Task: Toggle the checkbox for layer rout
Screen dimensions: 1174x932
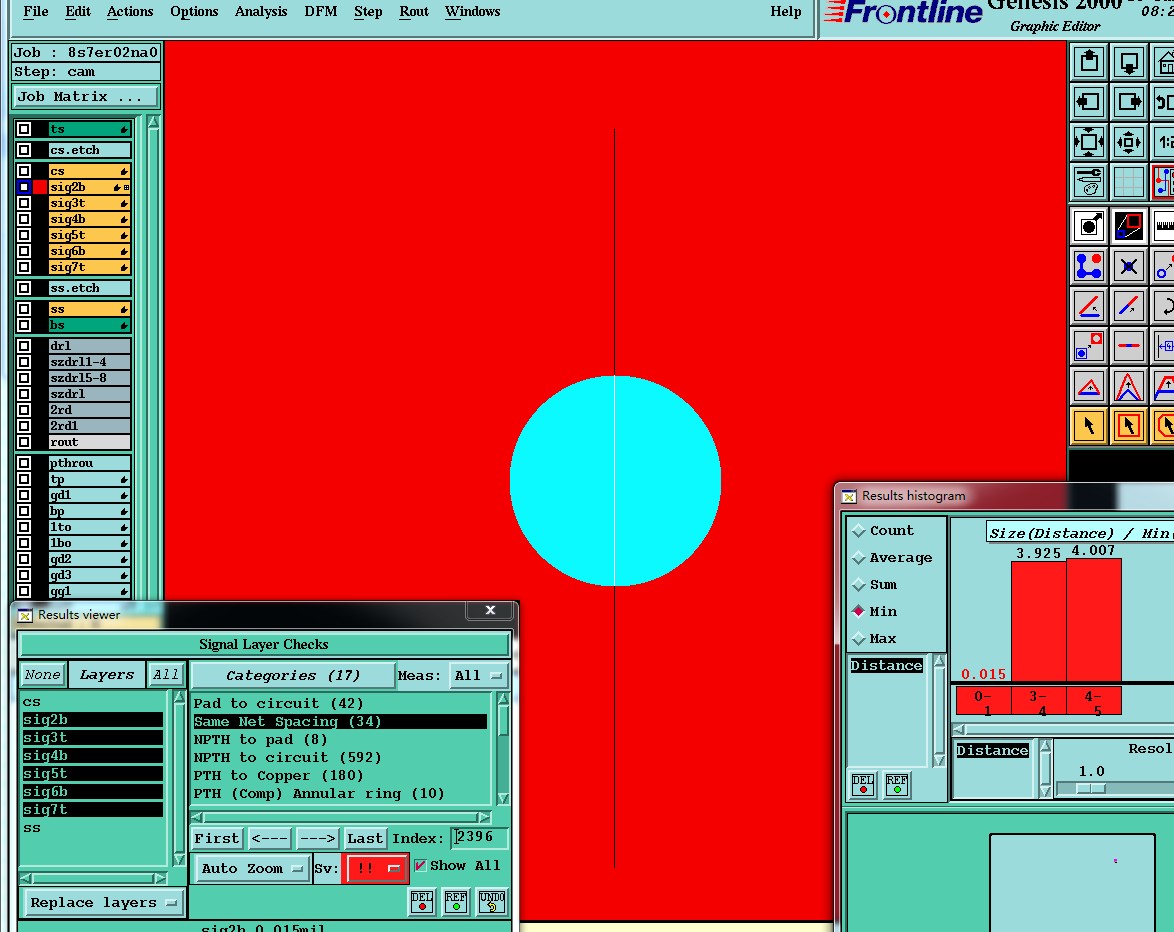Action: pyautogui.click(x=24, y=442)
